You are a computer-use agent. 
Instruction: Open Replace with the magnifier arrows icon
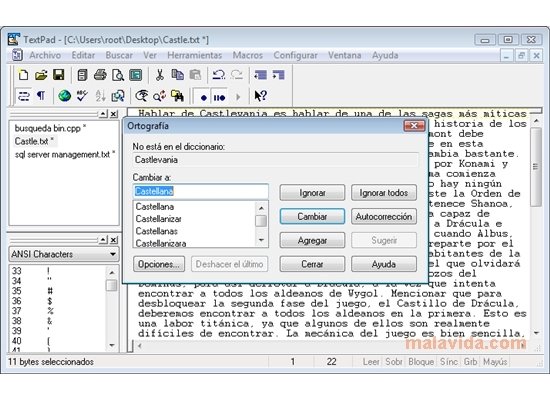click(160, 96)
